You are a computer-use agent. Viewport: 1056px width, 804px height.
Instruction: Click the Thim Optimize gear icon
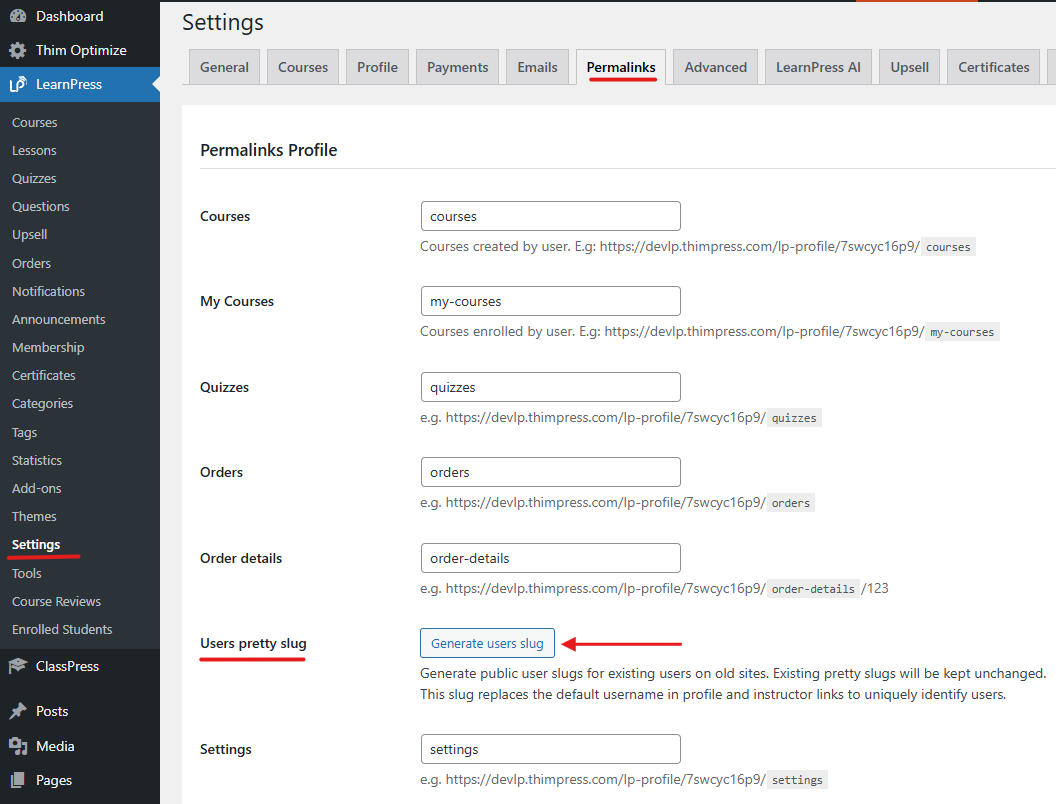point(18,50)
